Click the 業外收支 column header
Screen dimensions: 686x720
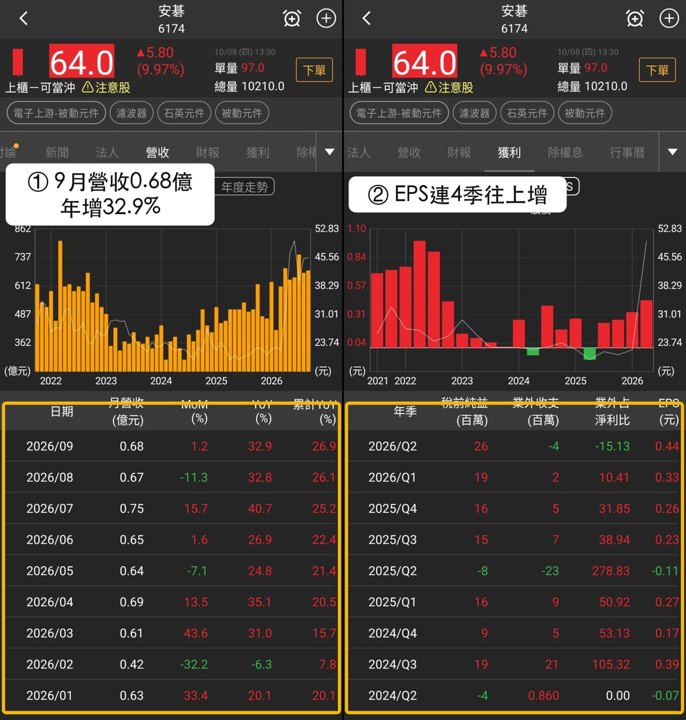tap(536, 411)
